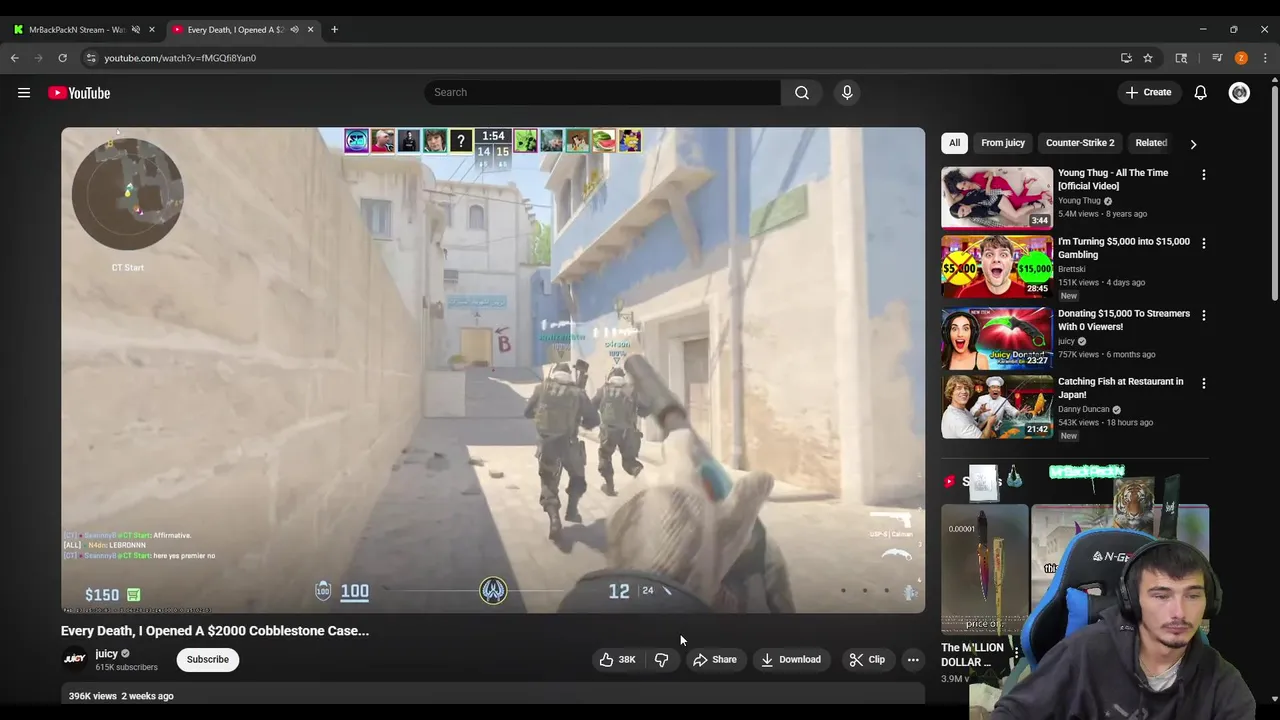The width and height of the screenshot is (1280, 720).
Task: Bookmark this page with star icon
Action: click(1148, 58)
